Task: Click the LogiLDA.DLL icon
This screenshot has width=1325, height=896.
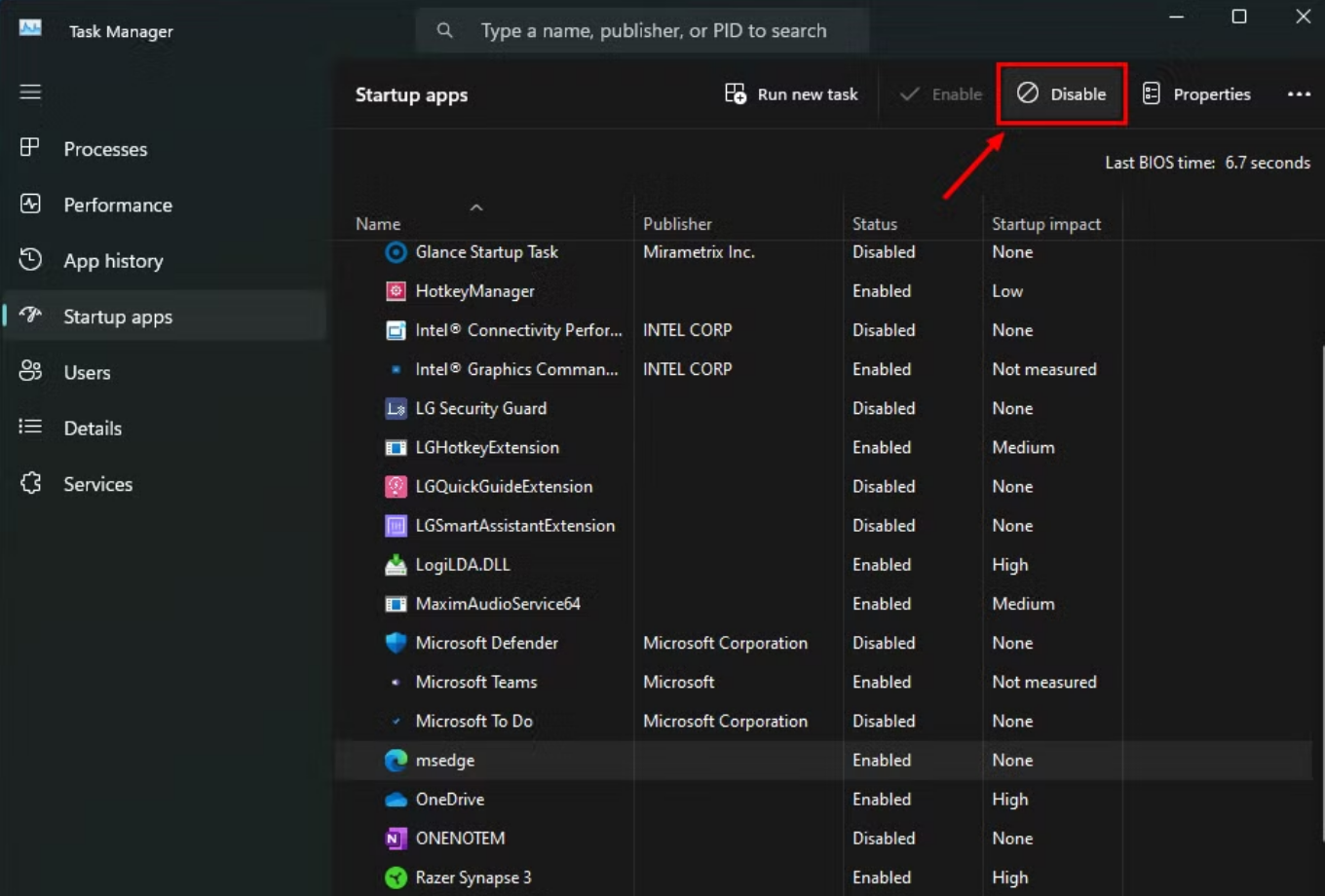Action: (x=396, y=565)
